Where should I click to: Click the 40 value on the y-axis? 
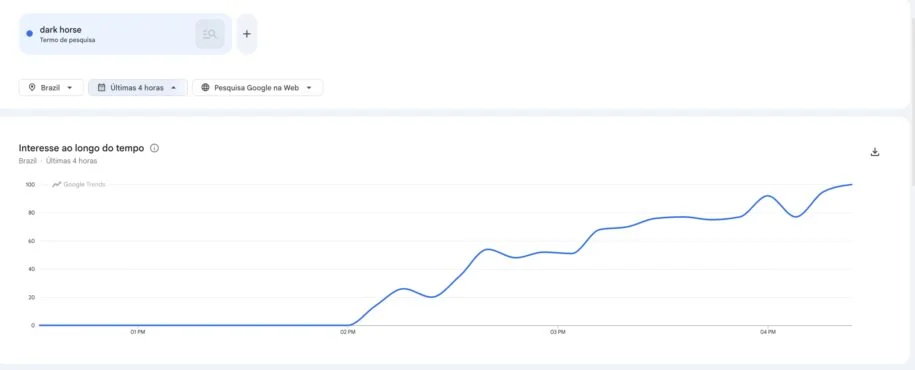pyautogui.click(x=32, y=269)
